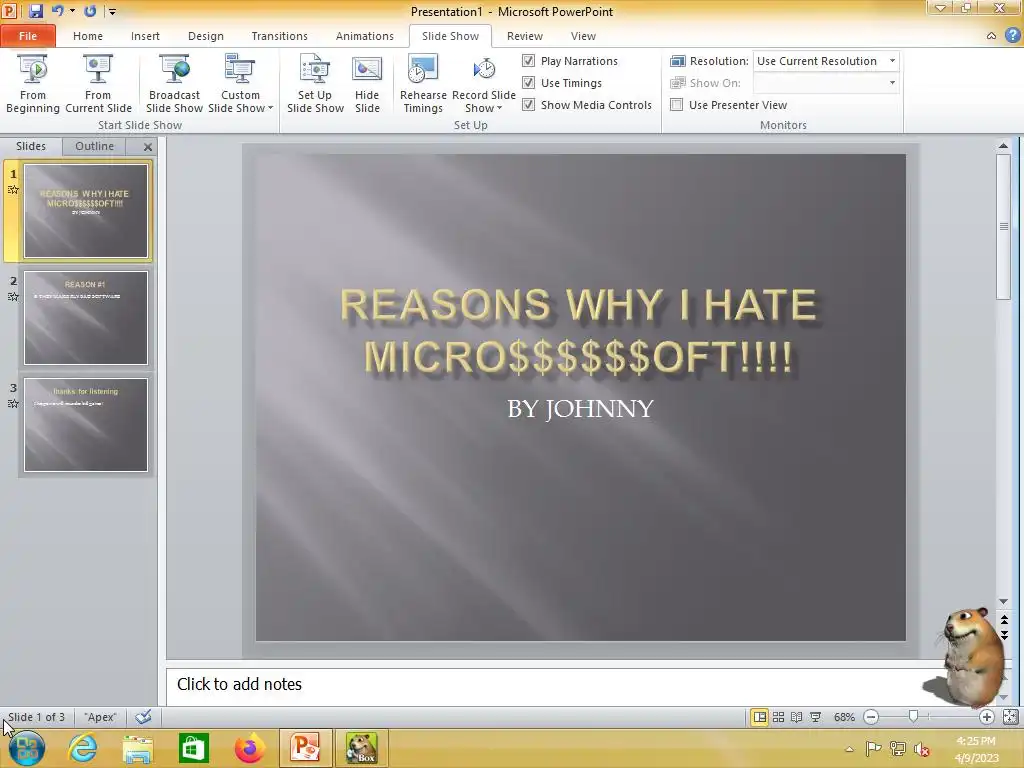Click animation star icon beside slide 3
Viewport: 1024px width, 768px height.
coord(13,404)
